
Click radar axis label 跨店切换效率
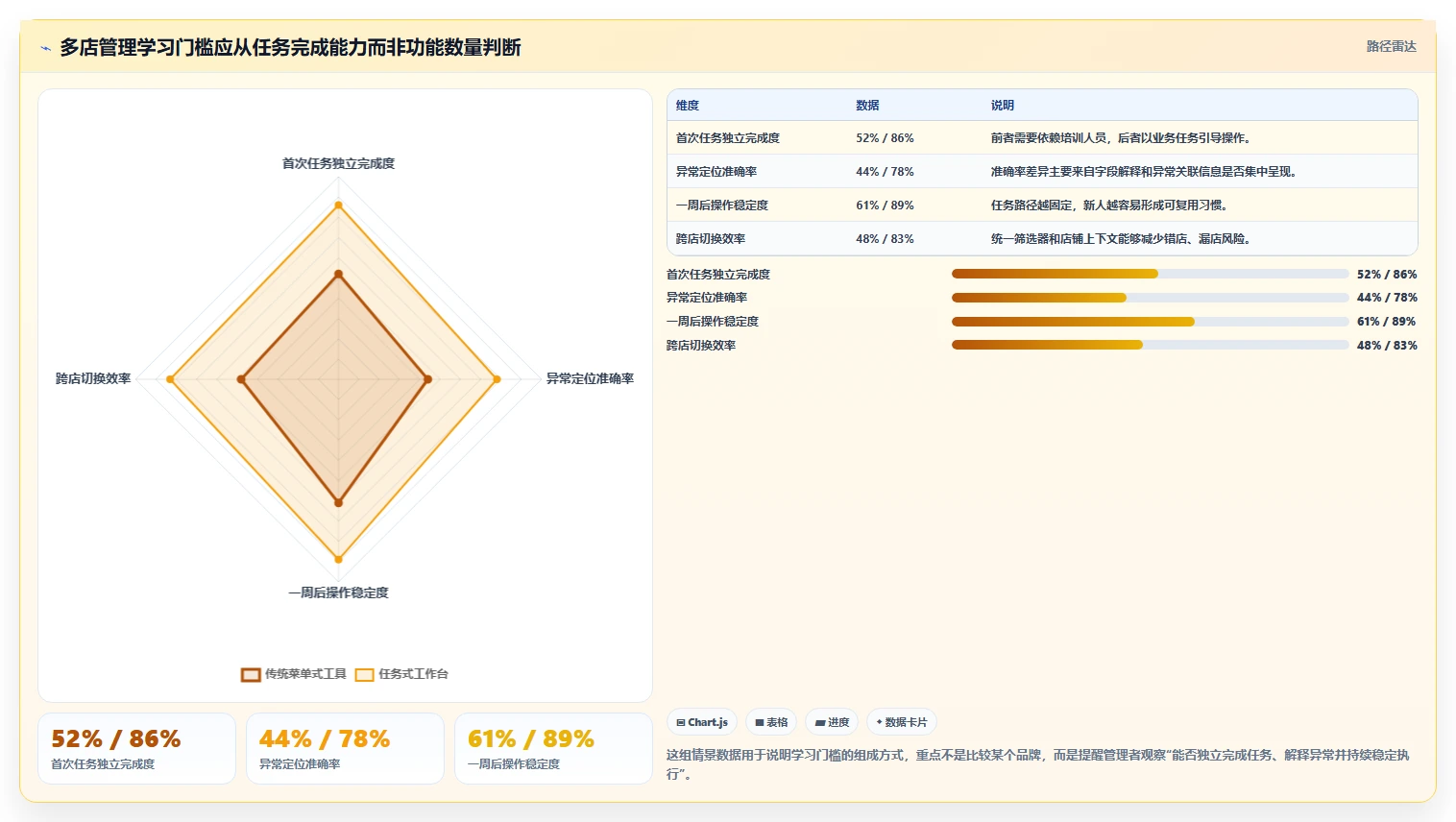pyautogui.click(x=93, y=378)
